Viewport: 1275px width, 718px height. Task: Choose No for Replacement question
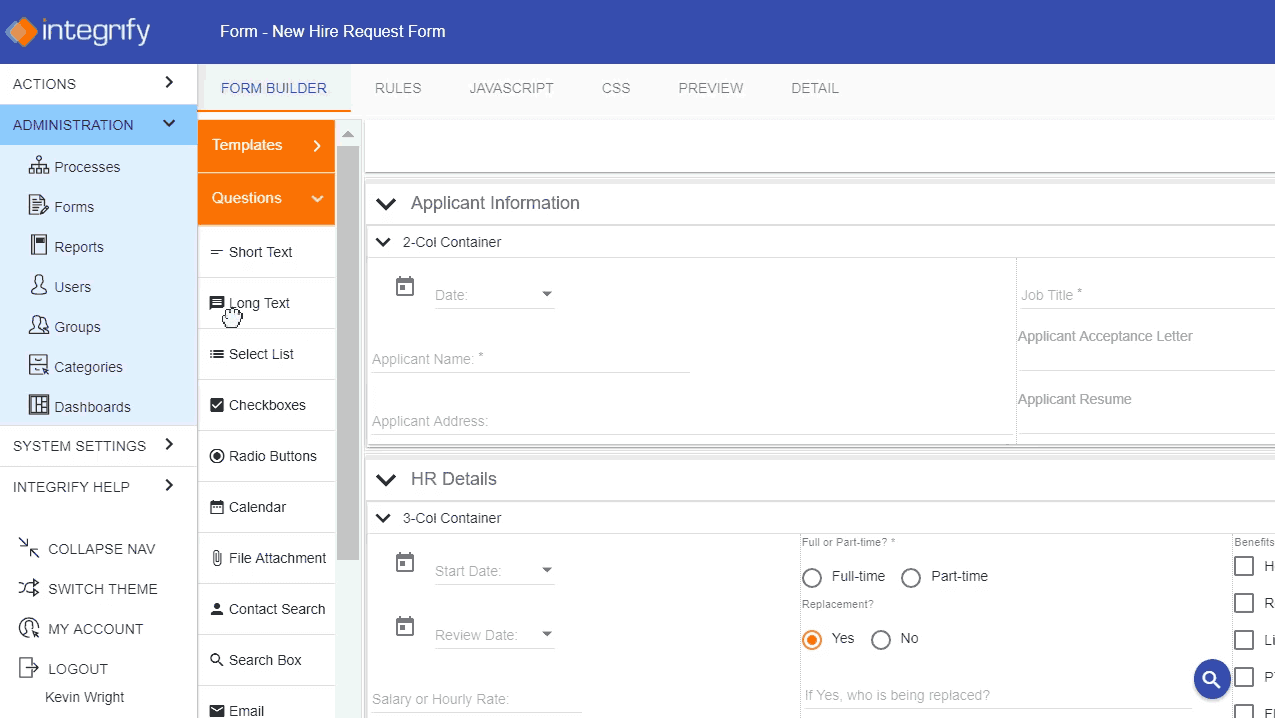point(880,639)
